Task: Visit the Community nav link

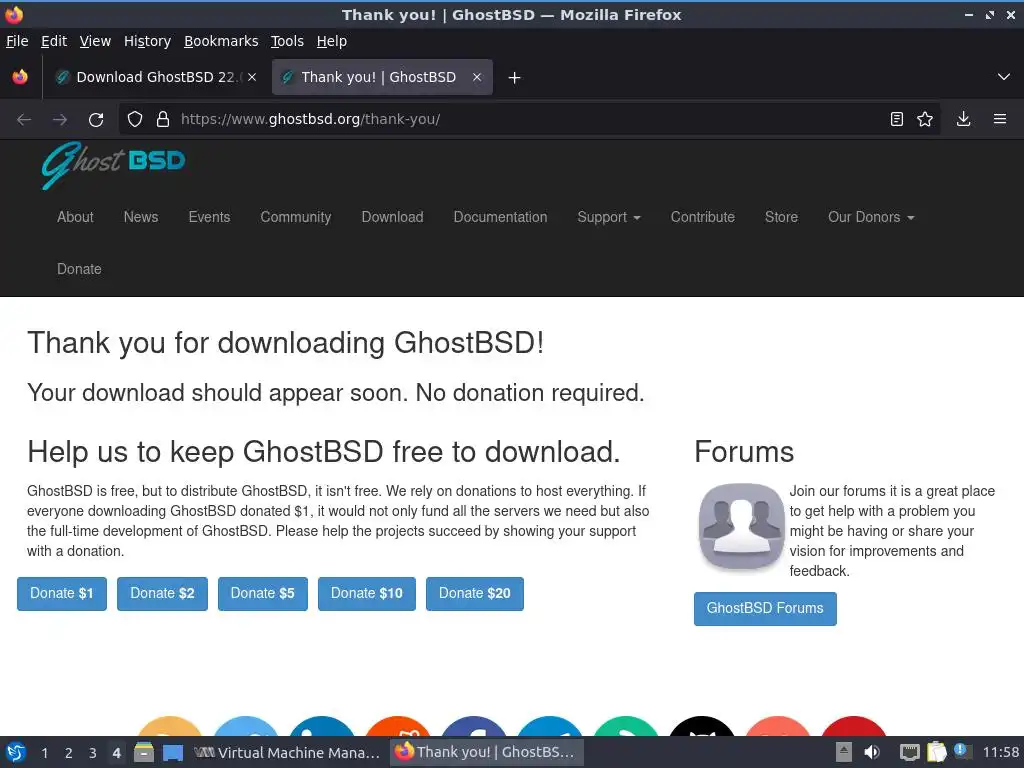Action: pos(296,217)
